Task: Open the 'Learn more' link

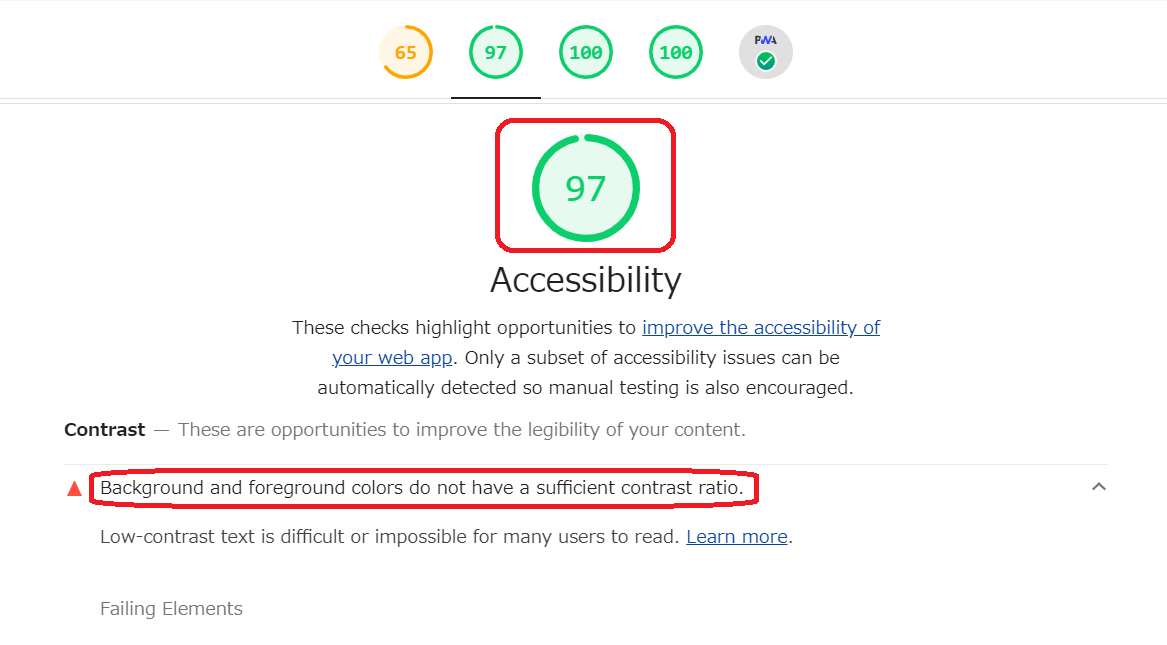Action: [737, 536]
